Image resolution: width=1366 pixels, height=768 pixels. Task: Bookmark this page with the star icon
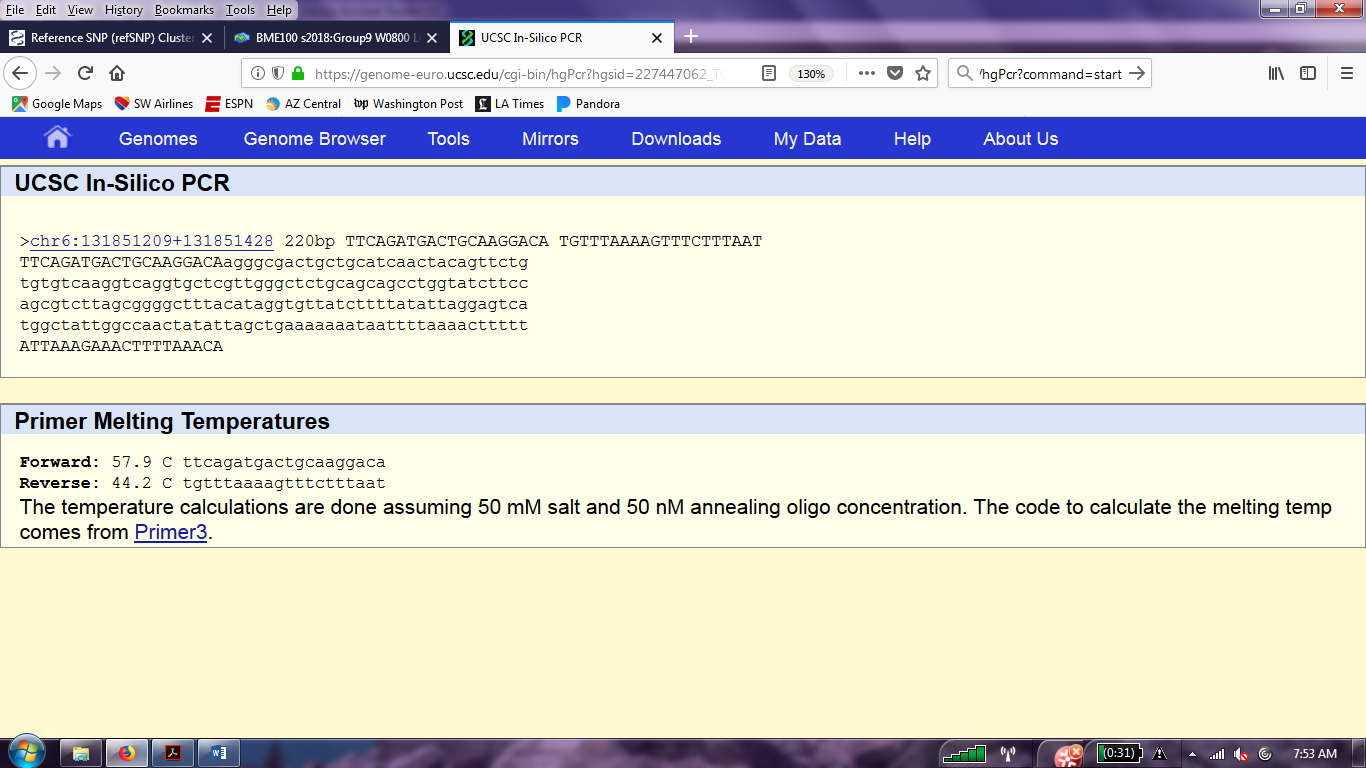[923, 73]
